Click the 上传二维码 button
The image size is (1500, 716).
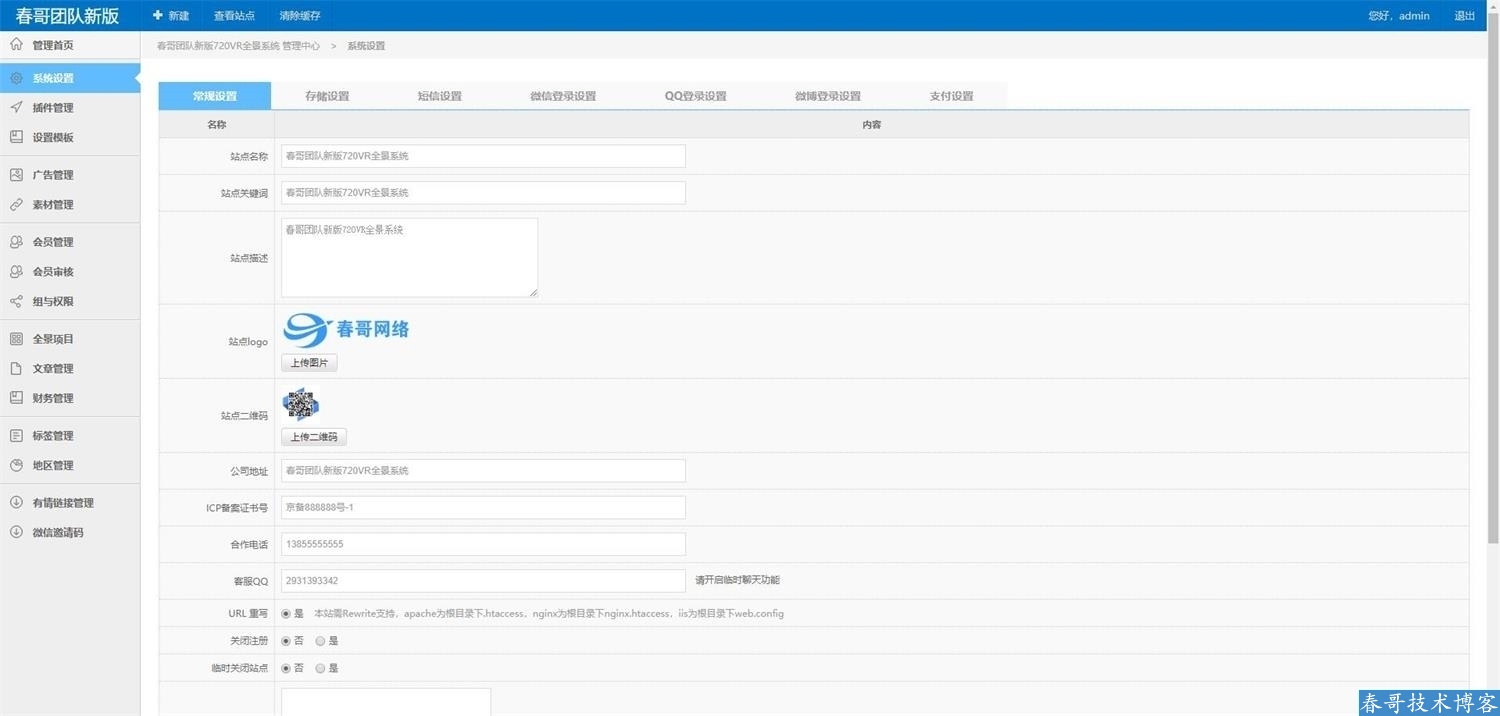point(314,437)
